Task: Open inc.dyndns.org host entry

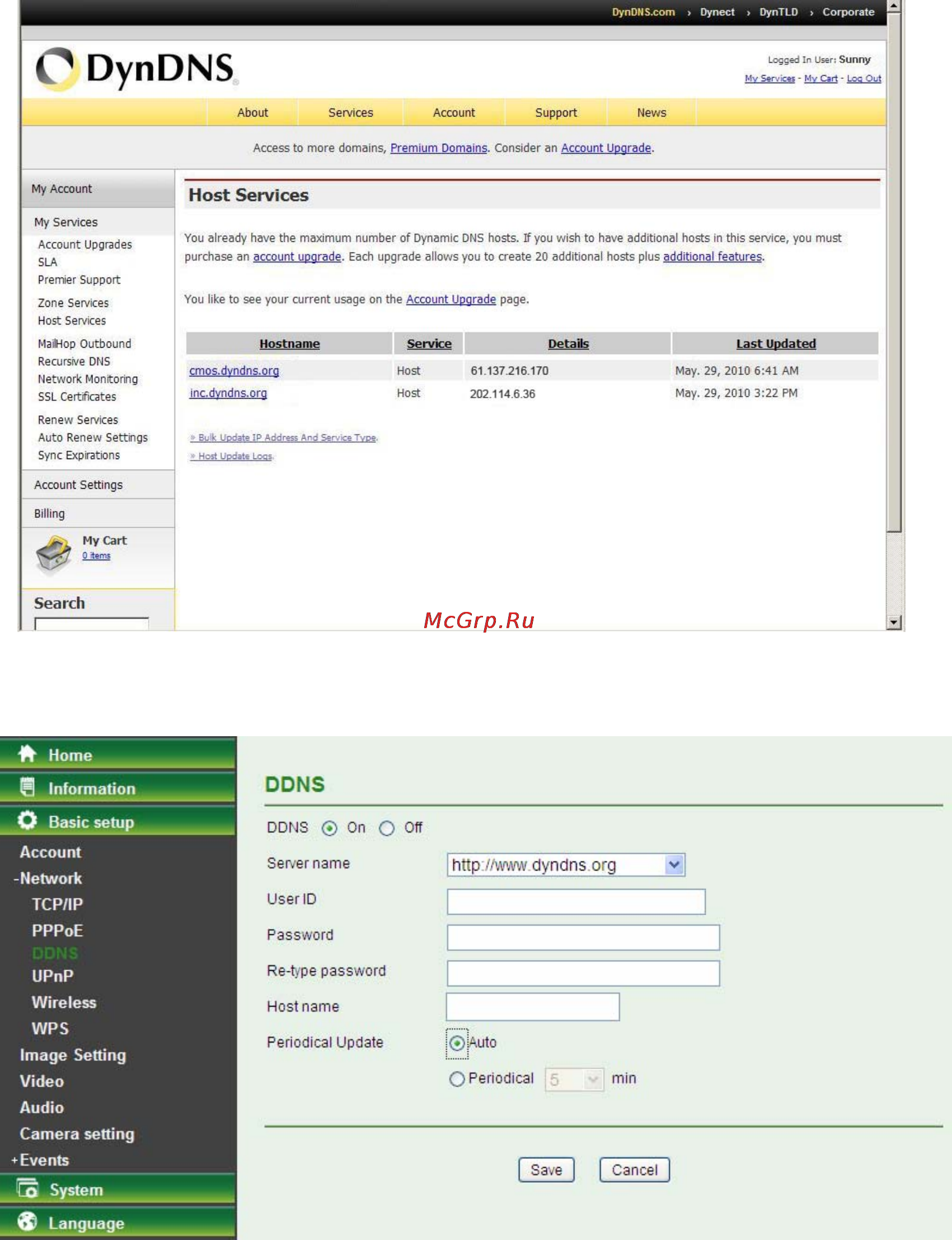Action: (x=228, y=393)
